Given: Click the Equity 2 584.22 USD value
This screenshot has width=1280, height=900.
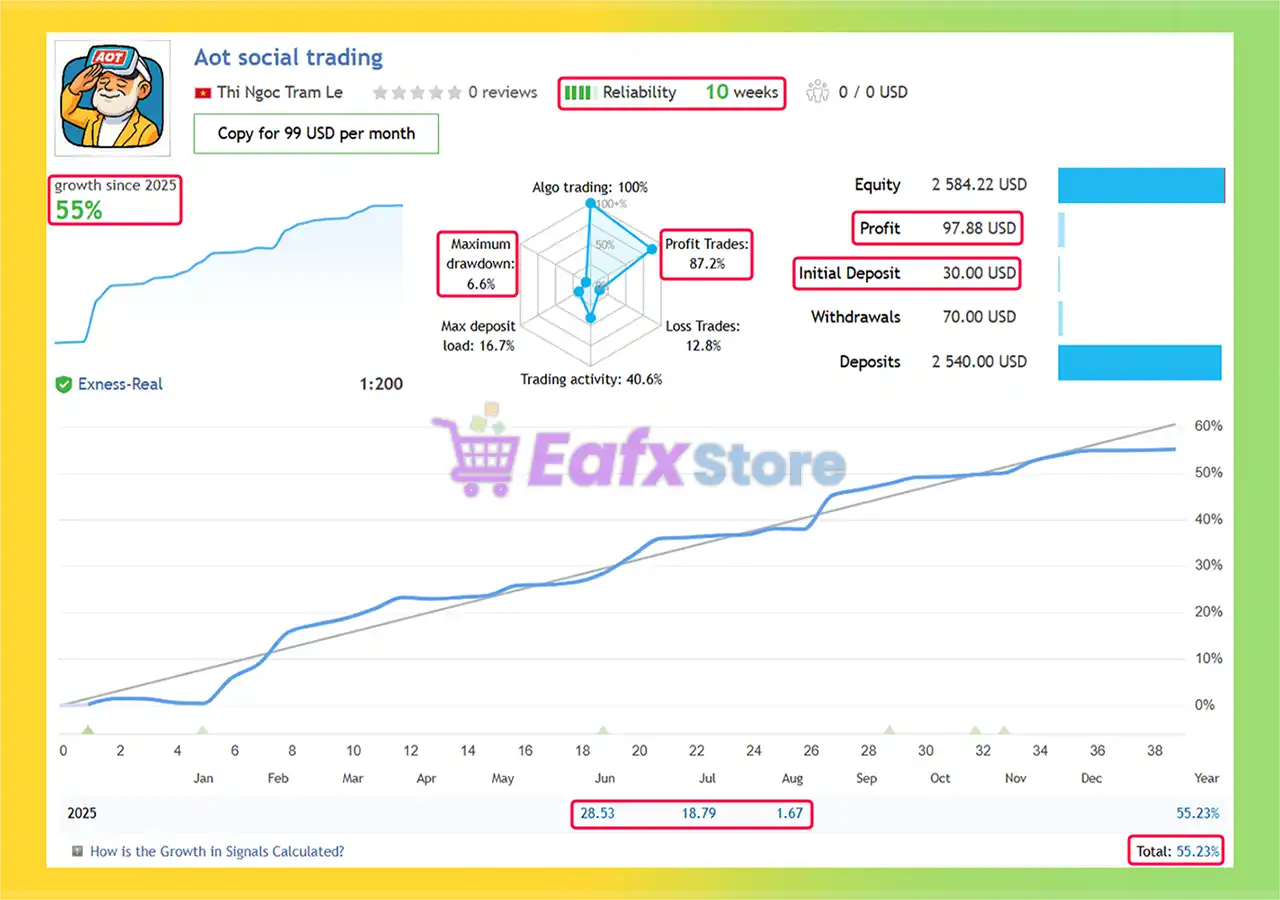Looking at the screenshot, I should [979, 185].
